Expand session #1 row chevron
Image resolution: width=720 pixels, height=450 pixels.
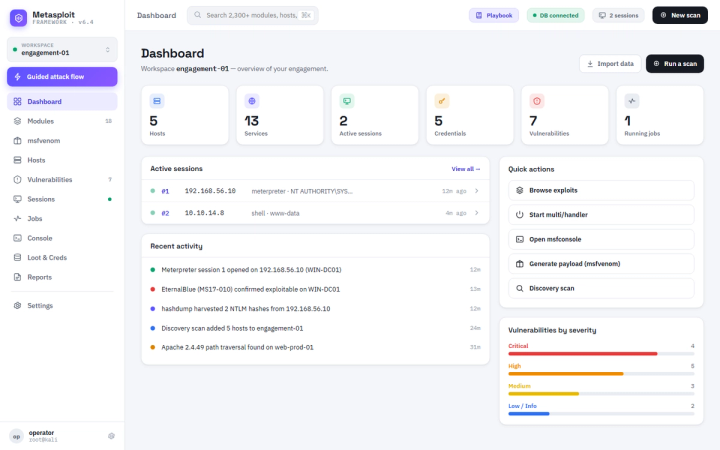477,191
